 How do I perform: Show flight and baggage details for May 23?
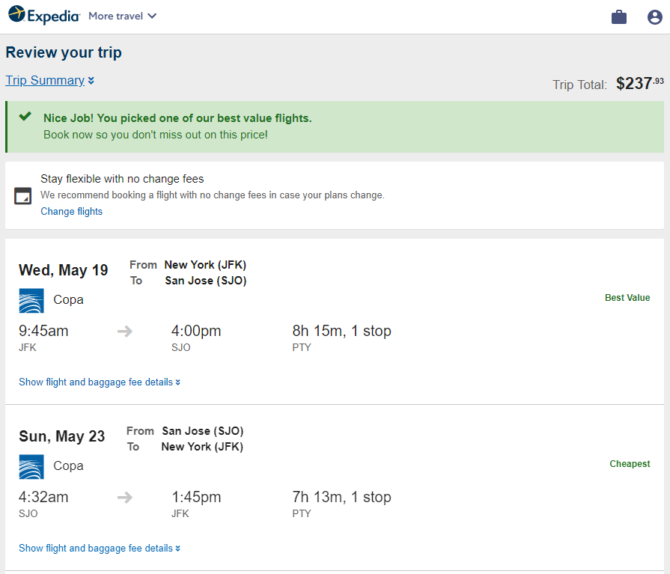coord(100,548)
